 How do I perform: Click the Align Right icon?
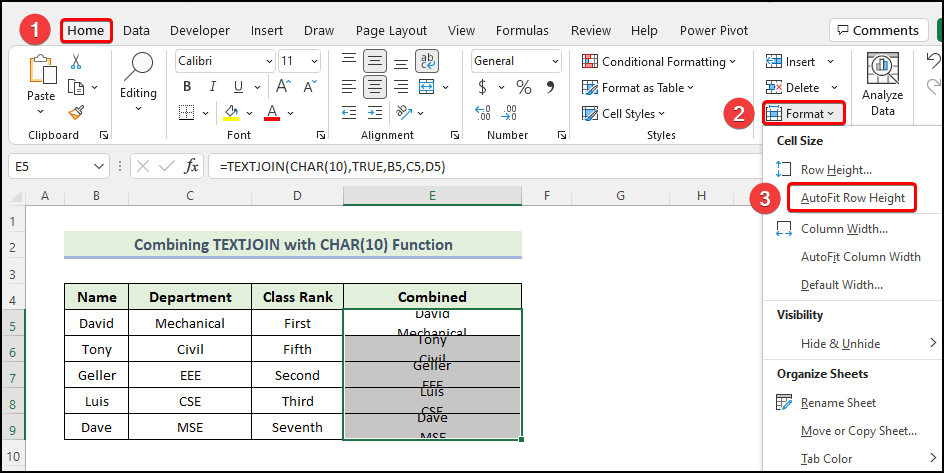(401, 87)
